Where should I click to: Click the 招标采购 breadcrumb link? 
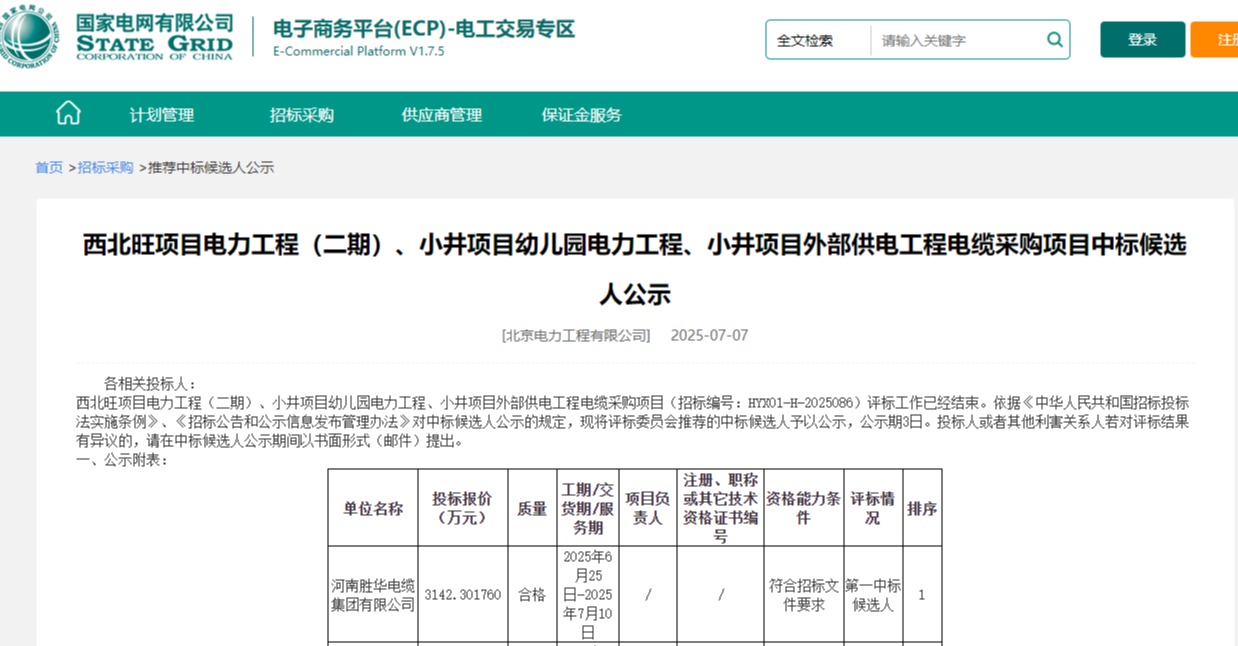point(105,168)
